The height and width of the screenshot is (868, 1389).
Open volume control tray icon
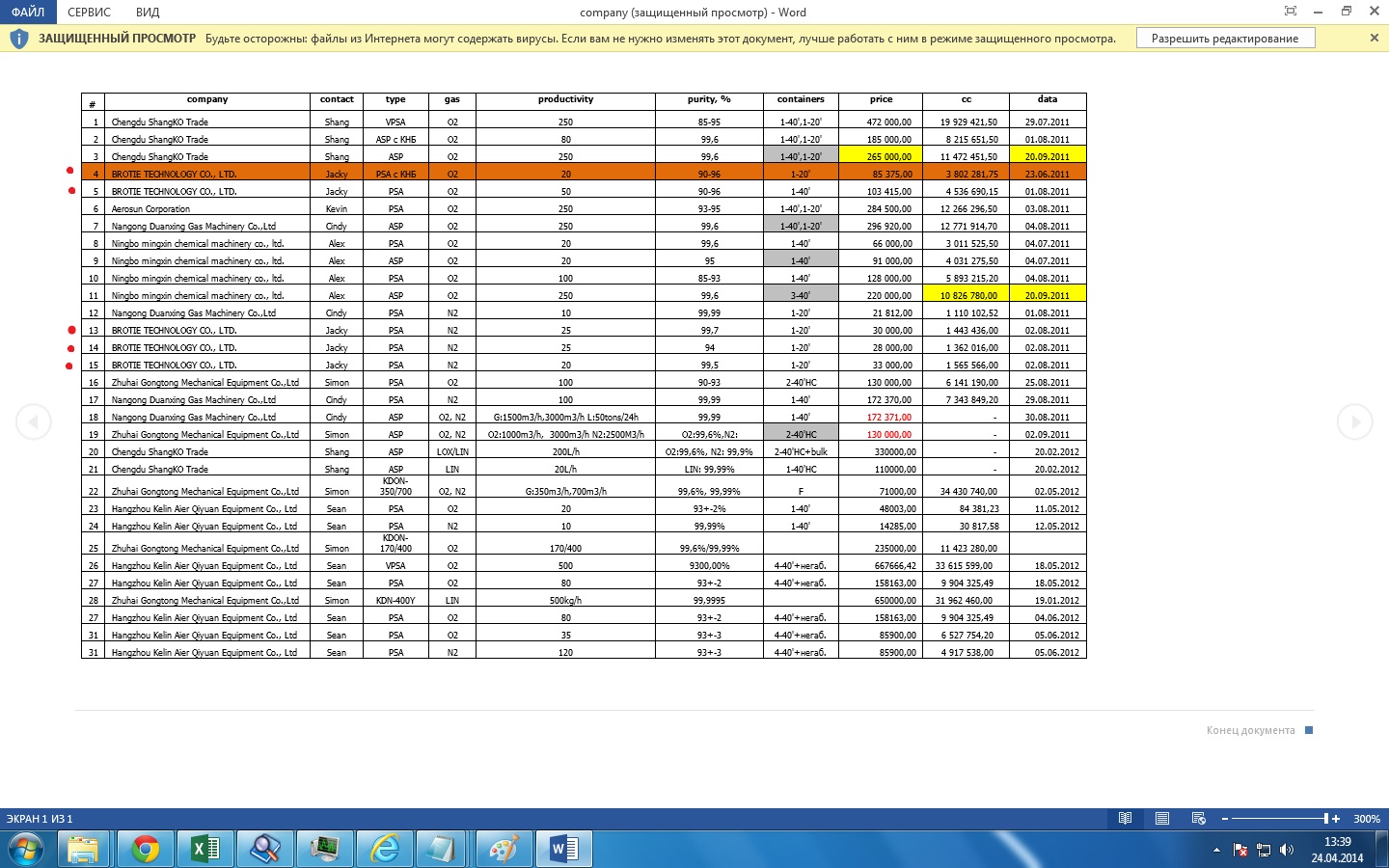[x=1286, y=850]
